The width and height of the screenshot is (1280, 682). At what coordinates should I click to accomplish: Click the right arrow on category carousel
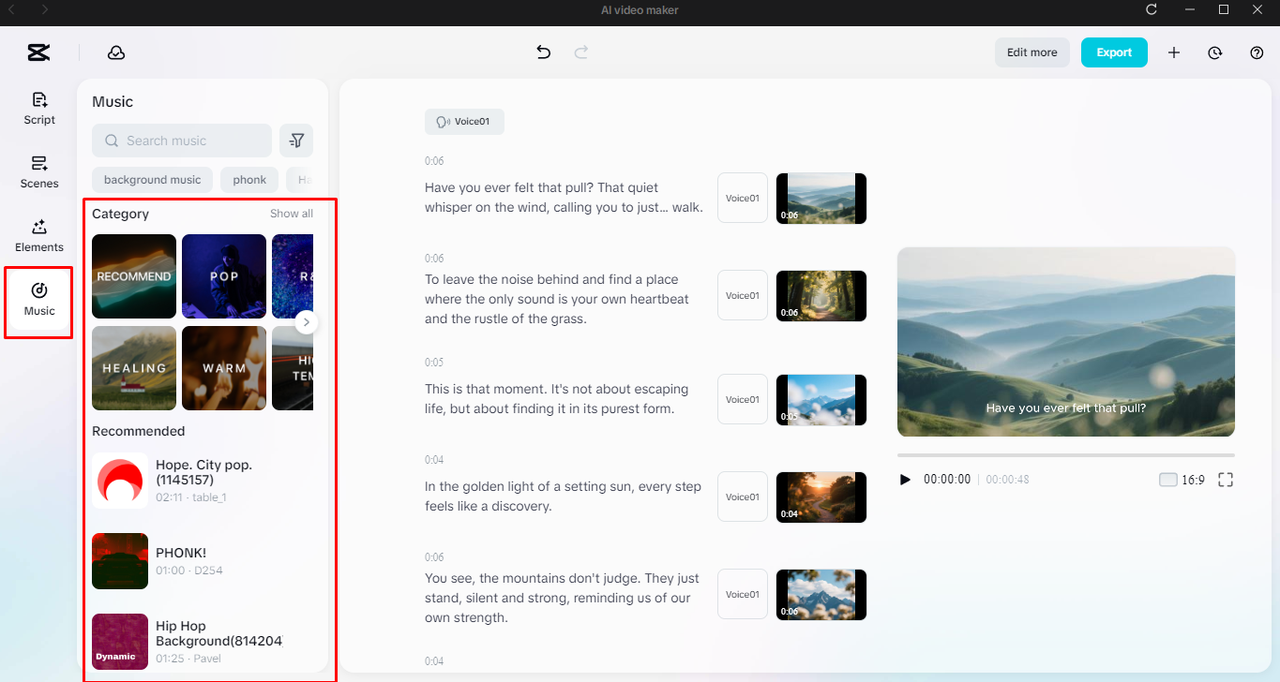306,322
